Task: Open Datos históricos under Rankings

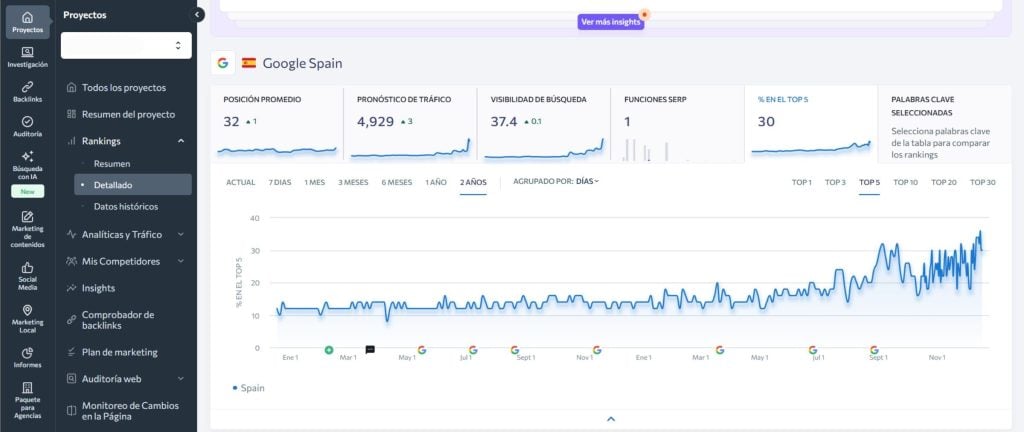Action: (x=125, y=206)
